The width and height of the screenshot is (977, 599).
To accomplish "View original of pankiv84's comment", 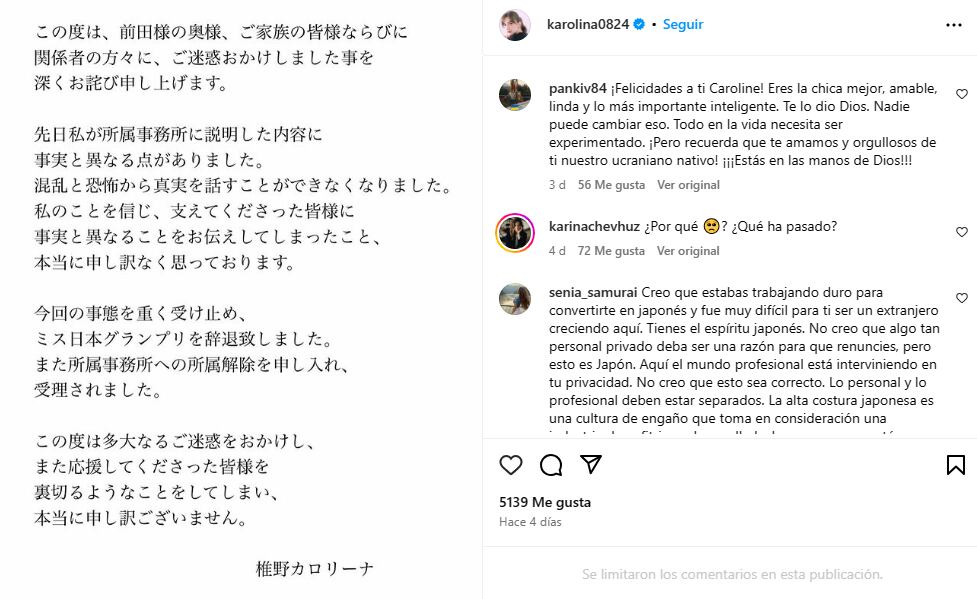I will click(688, 185).
